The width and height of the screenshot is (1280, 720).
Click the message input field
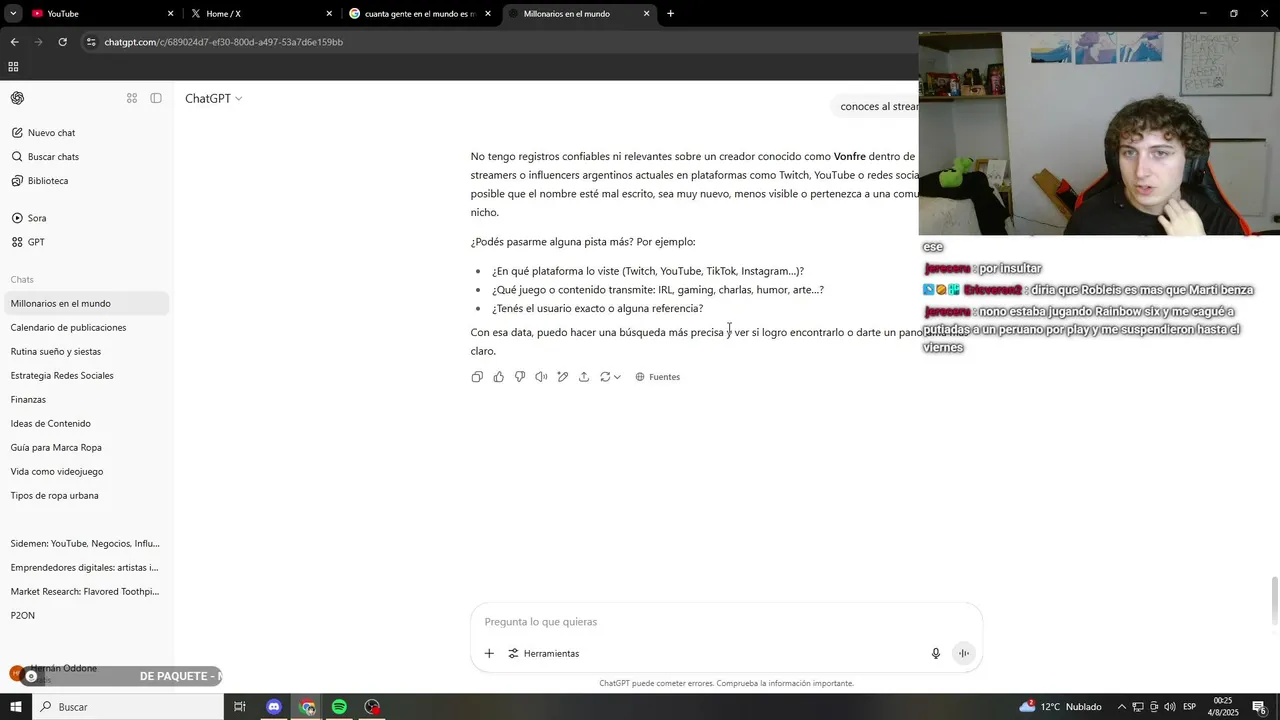[726, 622]
